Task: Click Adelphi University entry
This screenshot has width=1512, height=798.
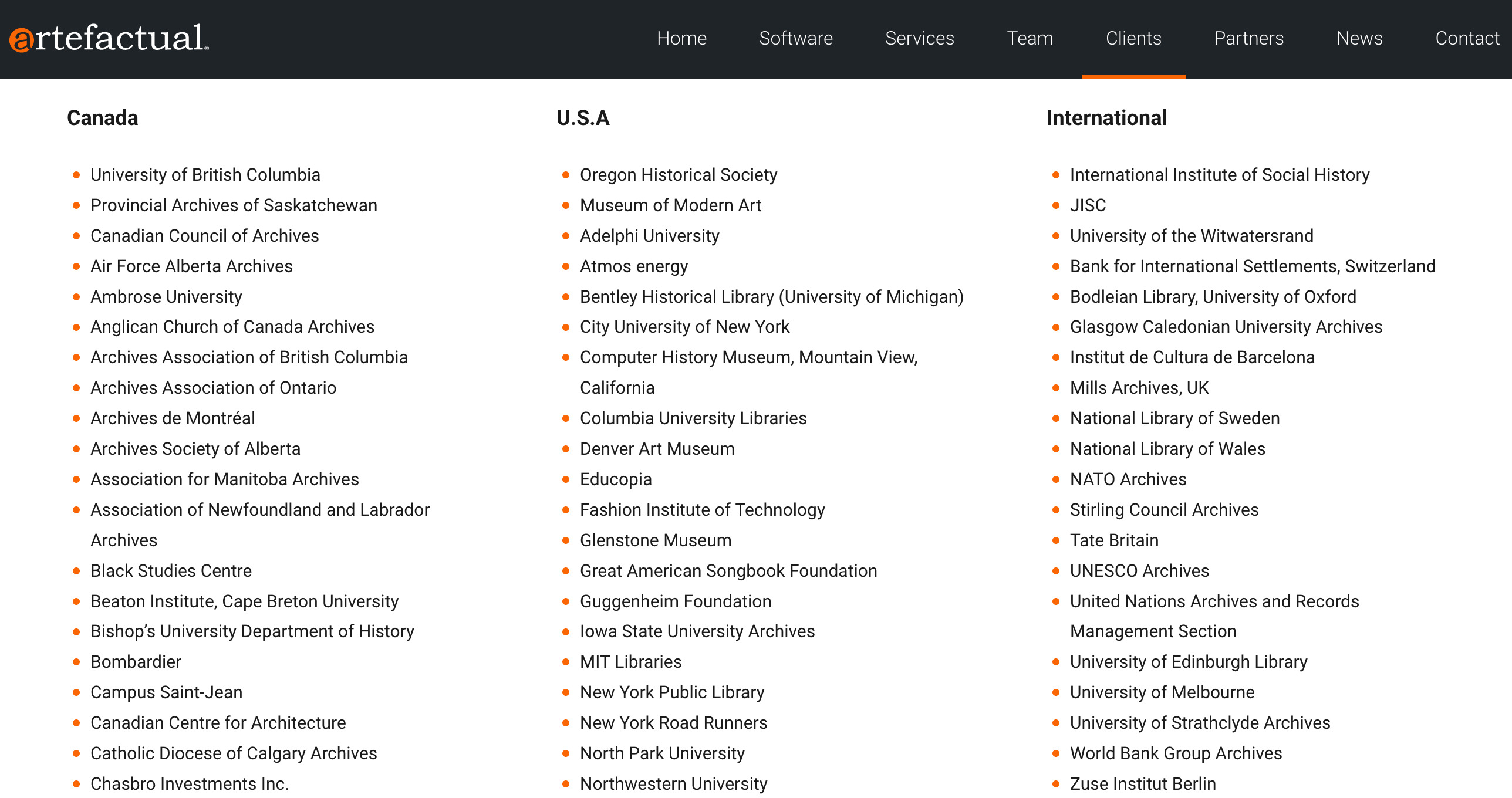Action: (650, 236)
